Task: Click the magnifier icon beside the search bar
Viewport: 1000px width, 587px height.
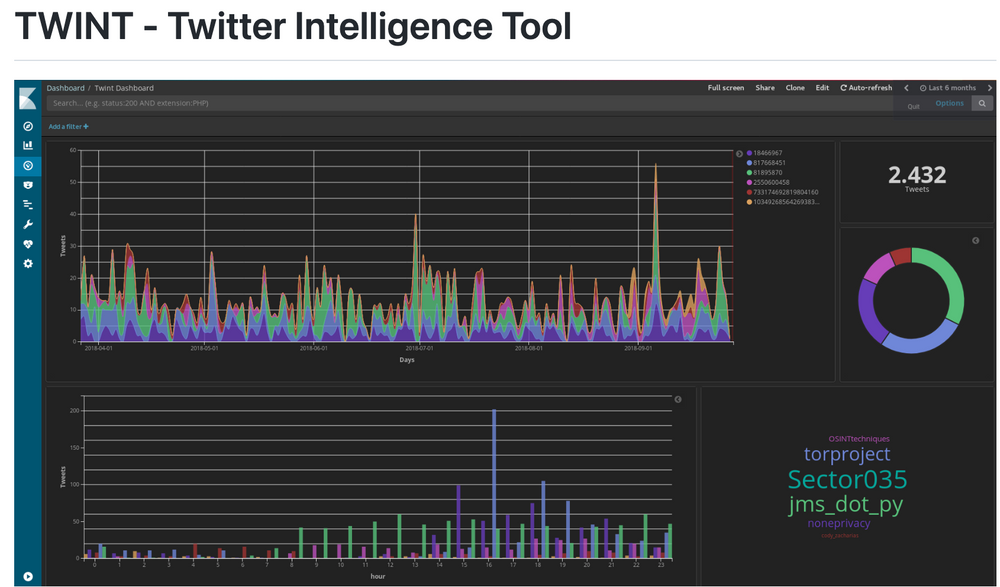Action: (x=982, y=103)
